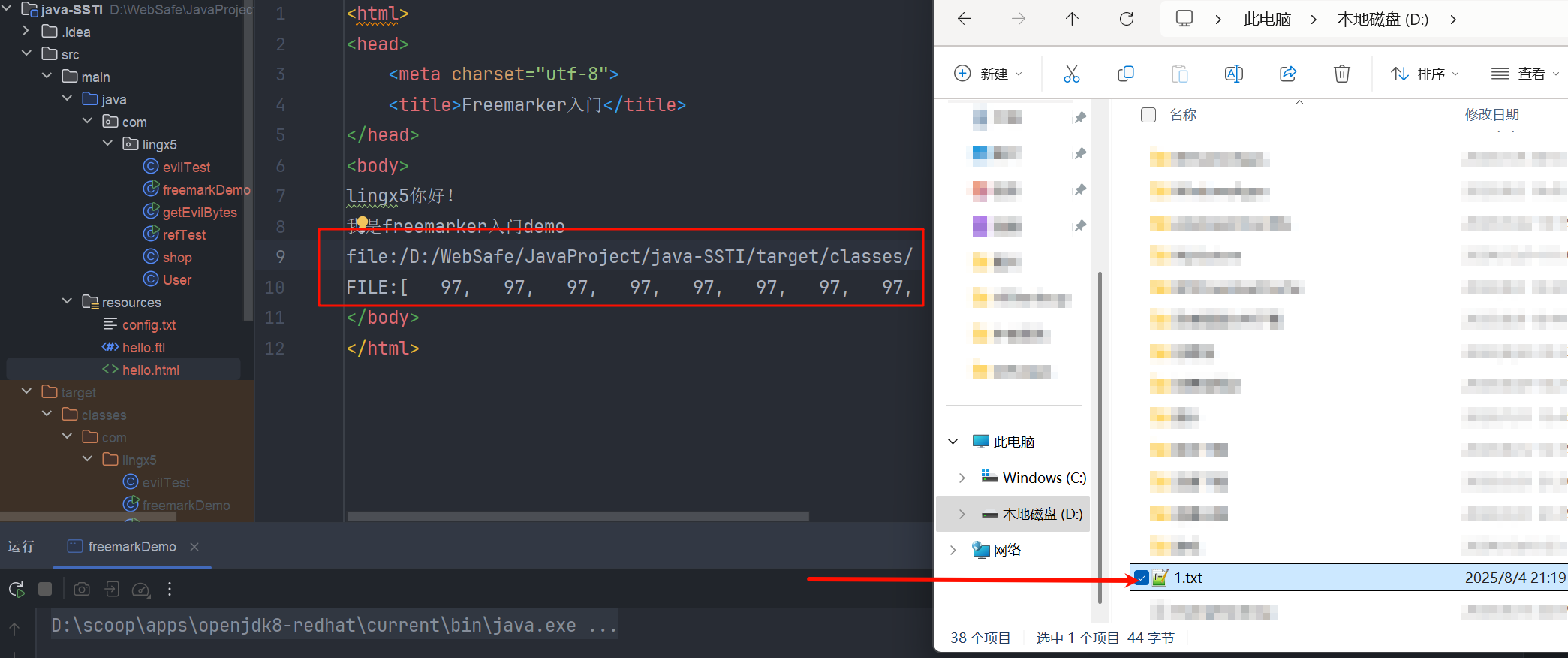Viewport: 1568px width, 658px height.
Task: Close the freemarkDemo run tab
Action: (194, 547)
